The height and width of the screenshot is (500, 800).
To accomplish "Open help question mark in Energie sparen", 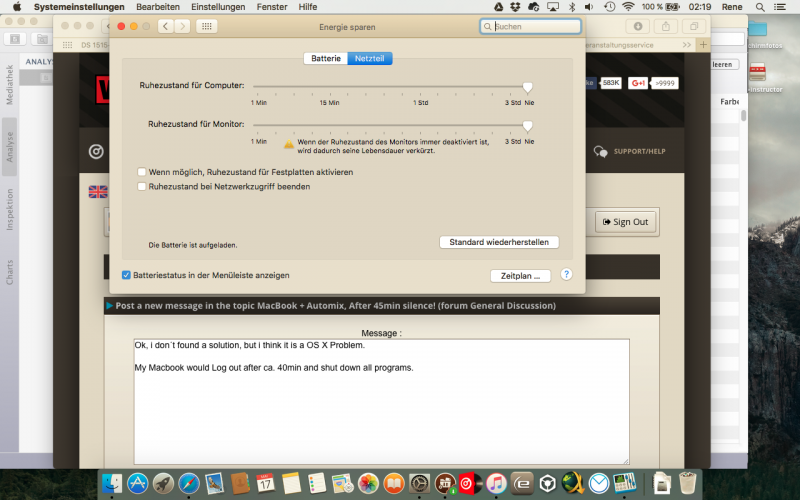I will point(566,274).
